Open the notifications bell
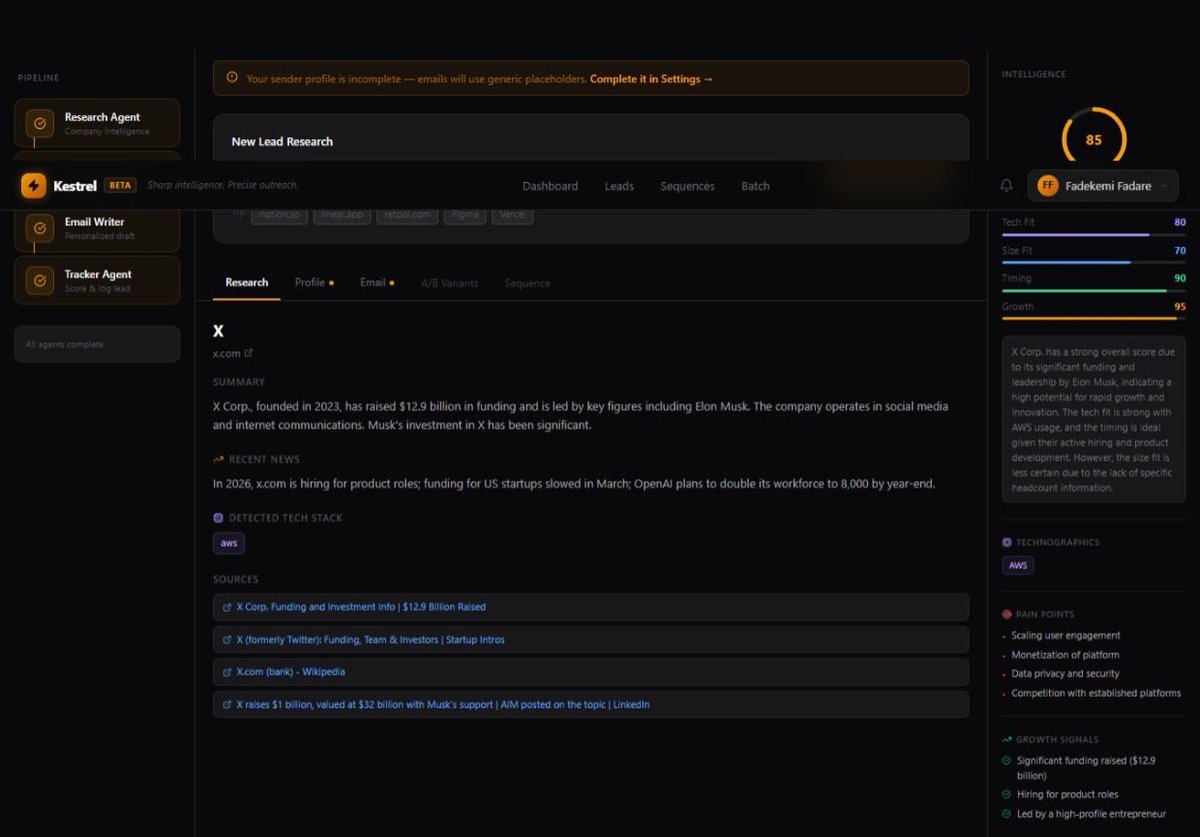 click(x=1006, y=185)
